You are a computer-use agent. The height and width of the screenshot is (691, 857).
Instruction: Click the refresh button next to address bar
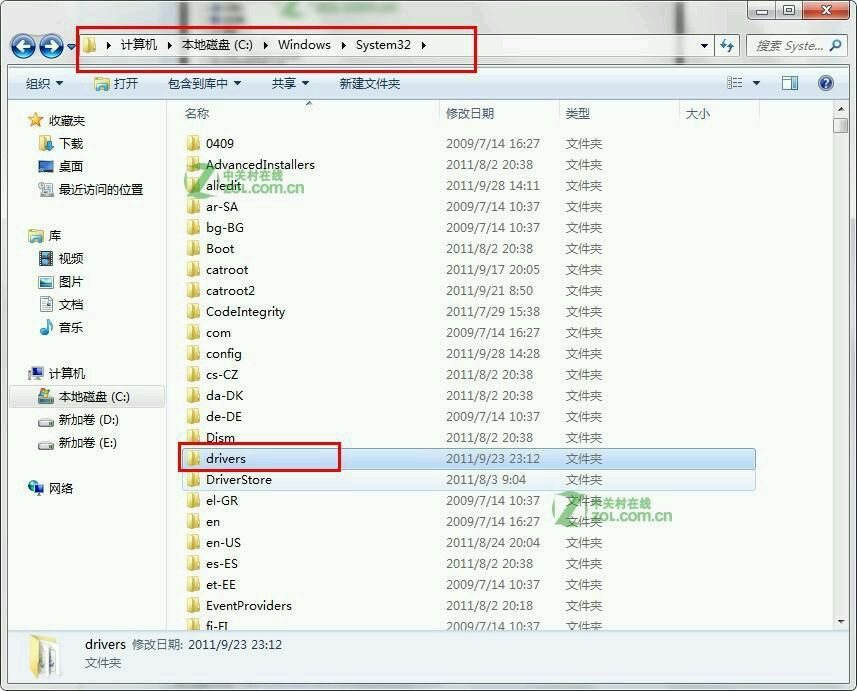click(727, 45)
